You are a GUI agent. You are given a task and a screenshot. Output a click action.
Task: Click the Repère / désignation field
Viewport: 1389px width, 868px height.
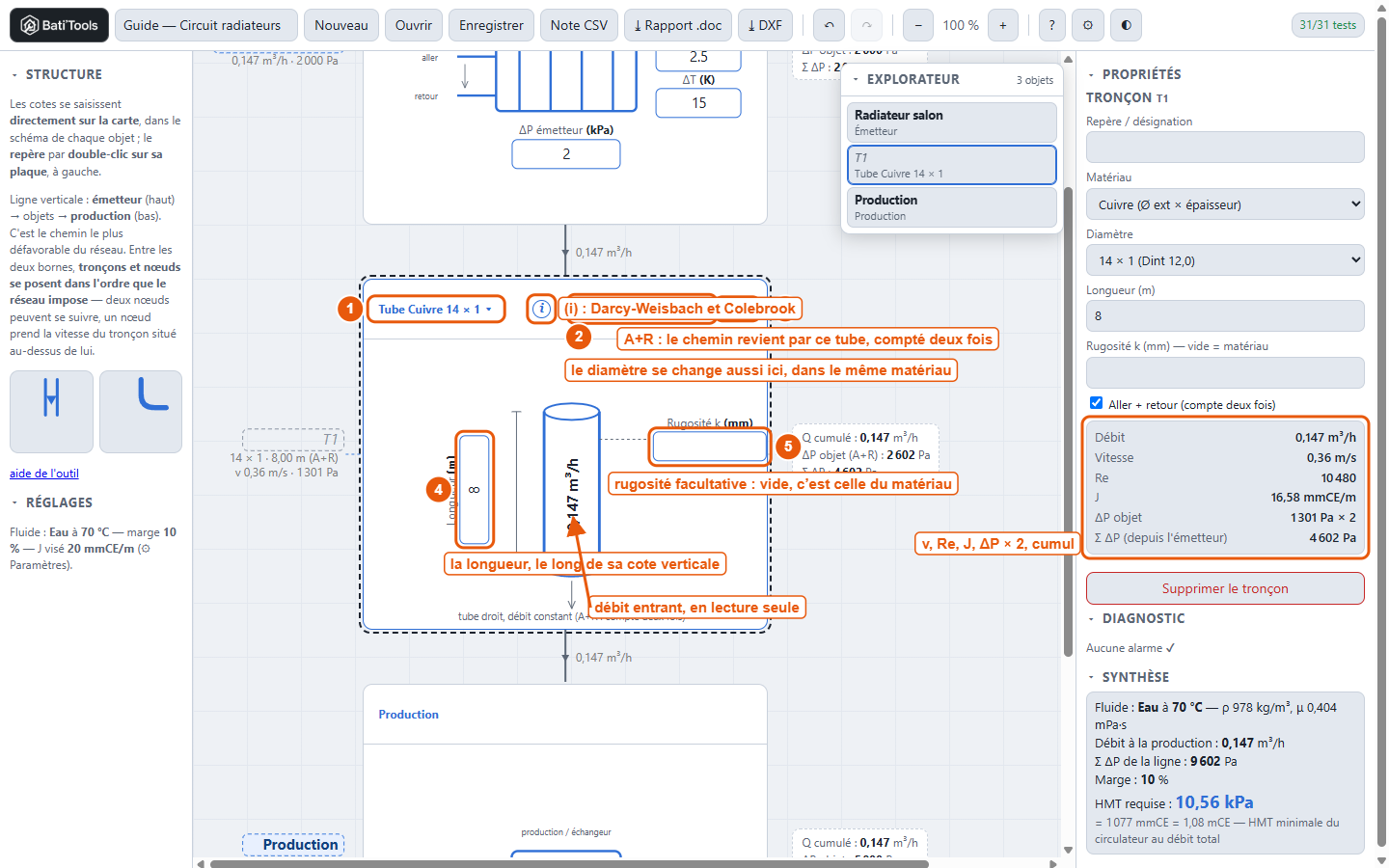pos(1225,148)
